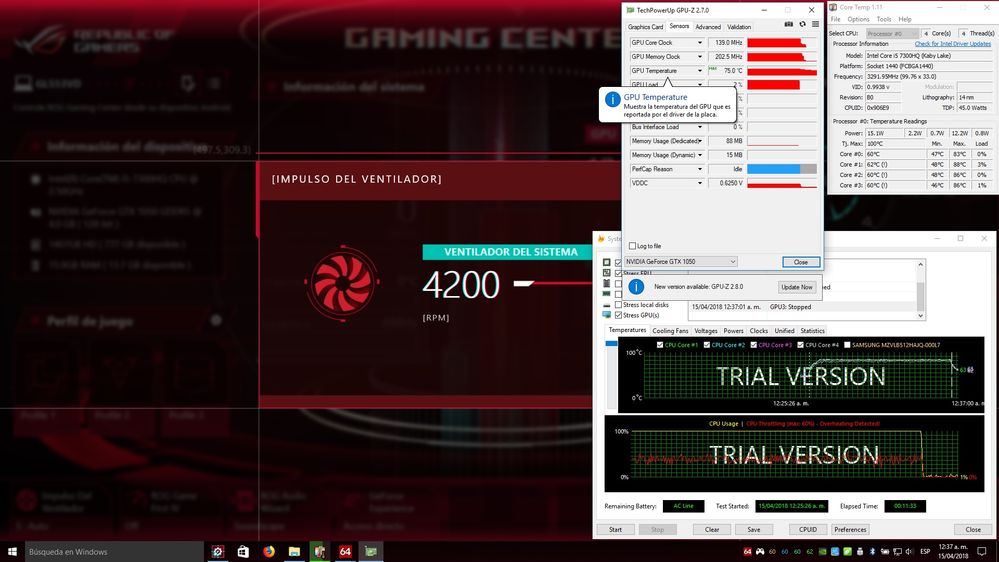The width and height of the screenshot is (999, 562).
Task: Enable Log to file checkbox in GPU-Z
Action: point(632,246)
